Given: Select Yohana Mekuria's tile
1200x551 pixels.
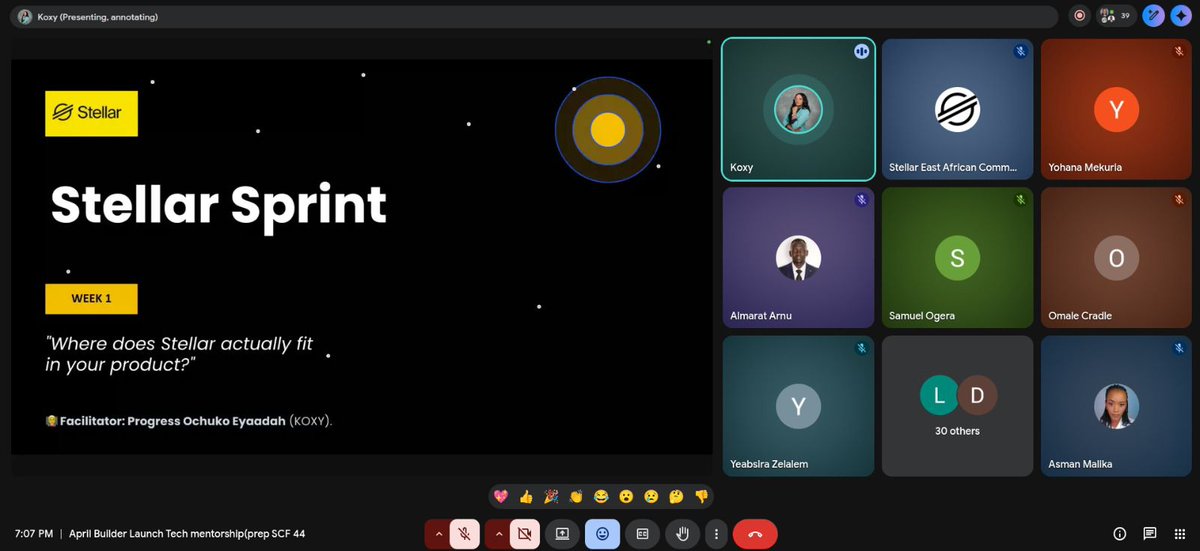Looking at the screenshot, I should (1116, 109).
